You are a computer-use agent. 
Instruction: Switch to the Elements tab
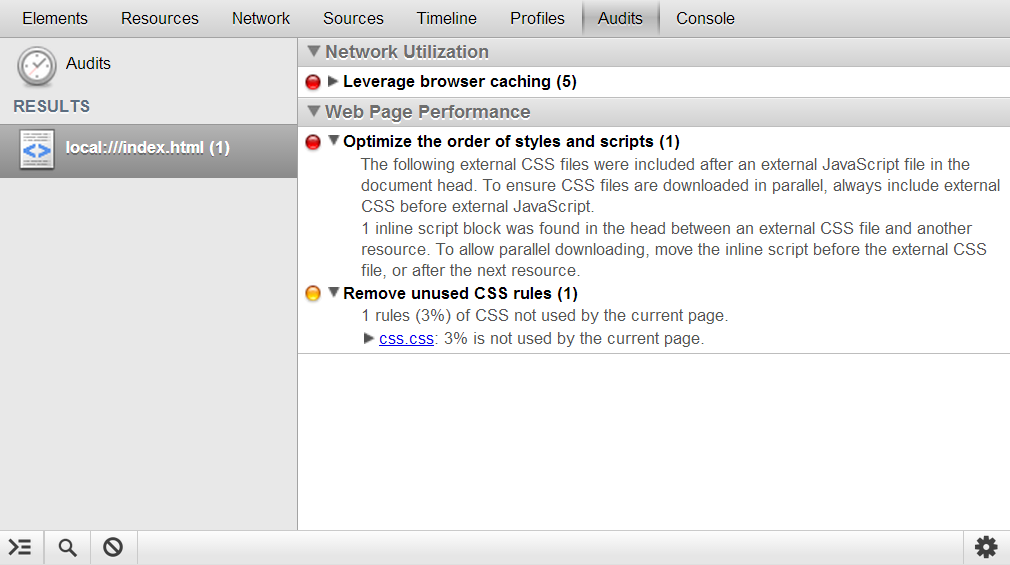(x=55, y=18)
